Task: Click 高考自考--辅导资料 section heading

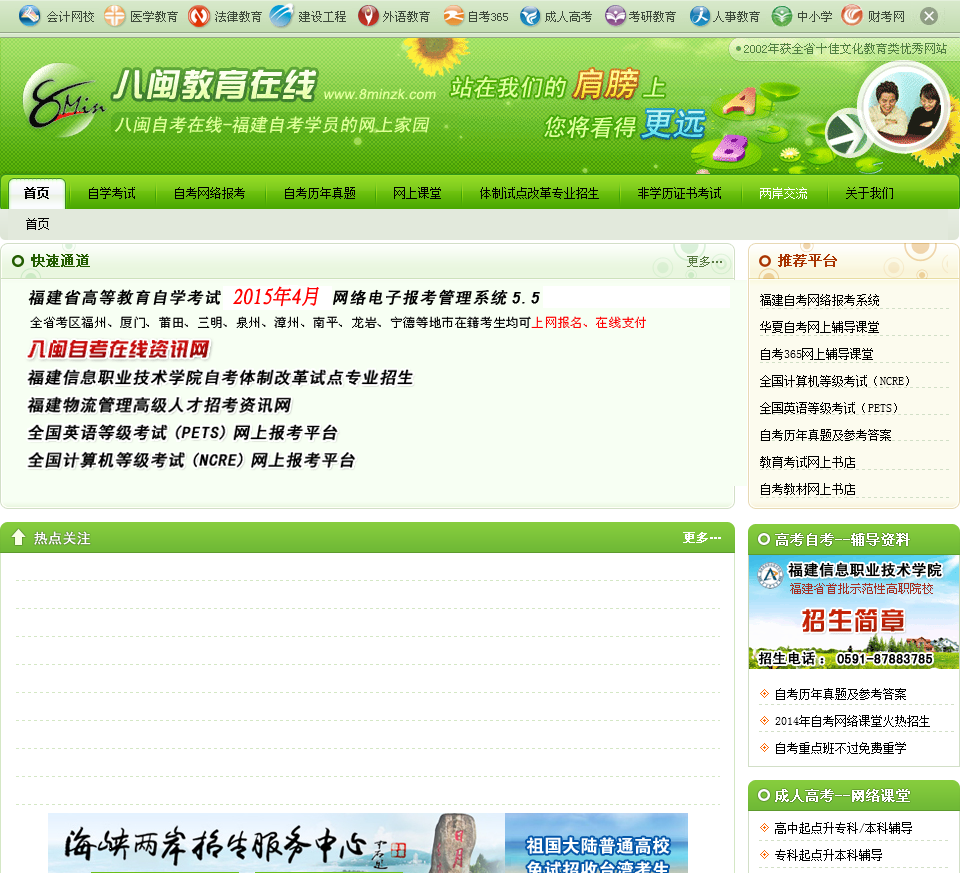Action: (842, 539)
